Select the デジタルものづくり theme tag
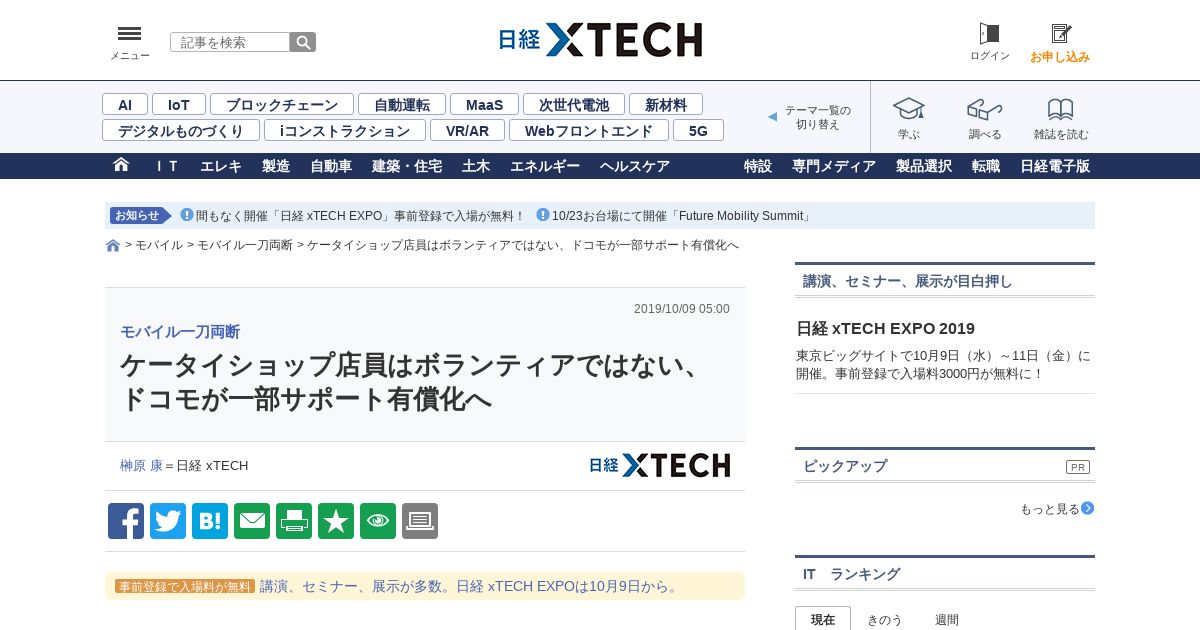The width and height of the screenshot is (1200, 630). click(x=181, y=130)
